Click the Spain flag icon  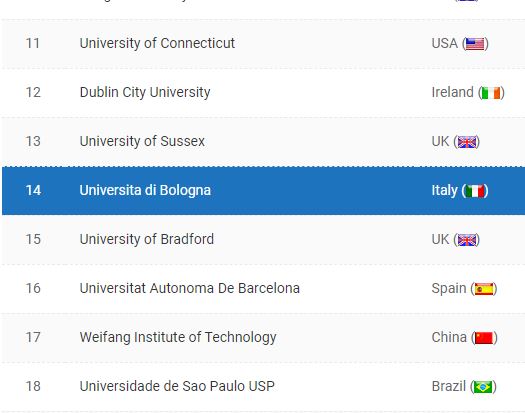[x=483, y=289]
